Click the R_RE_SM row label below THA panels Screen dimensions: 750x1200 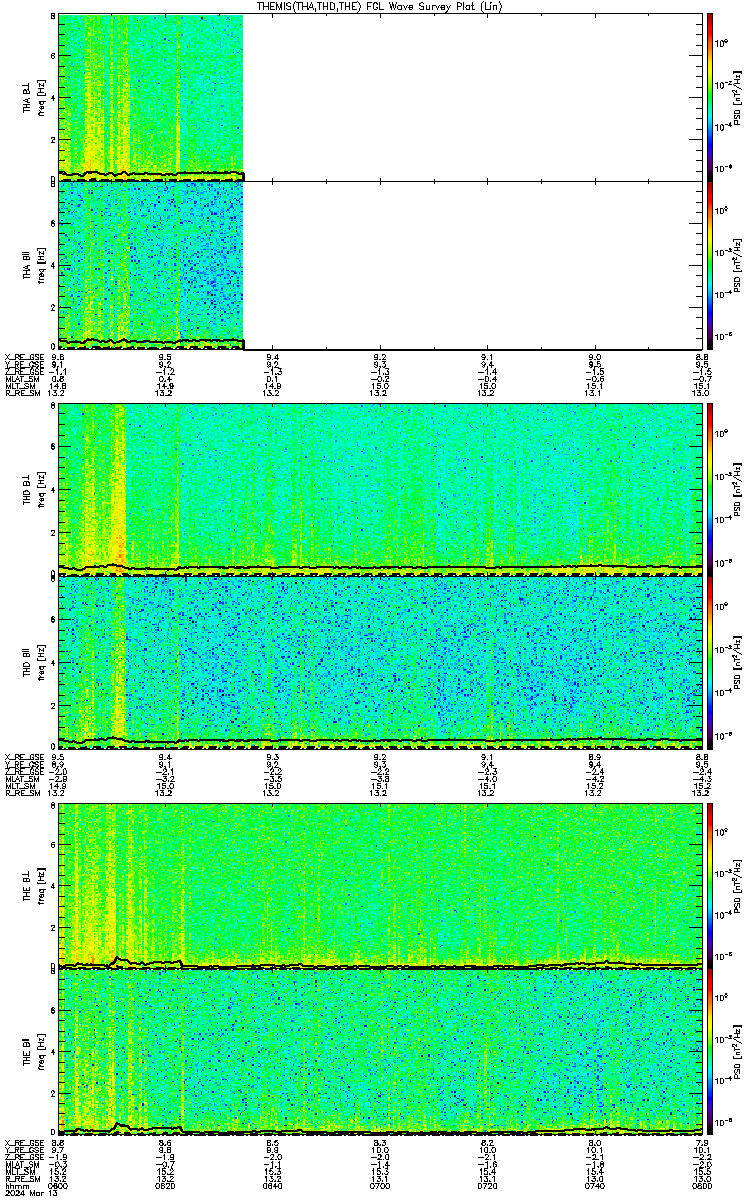pos(21,393)
